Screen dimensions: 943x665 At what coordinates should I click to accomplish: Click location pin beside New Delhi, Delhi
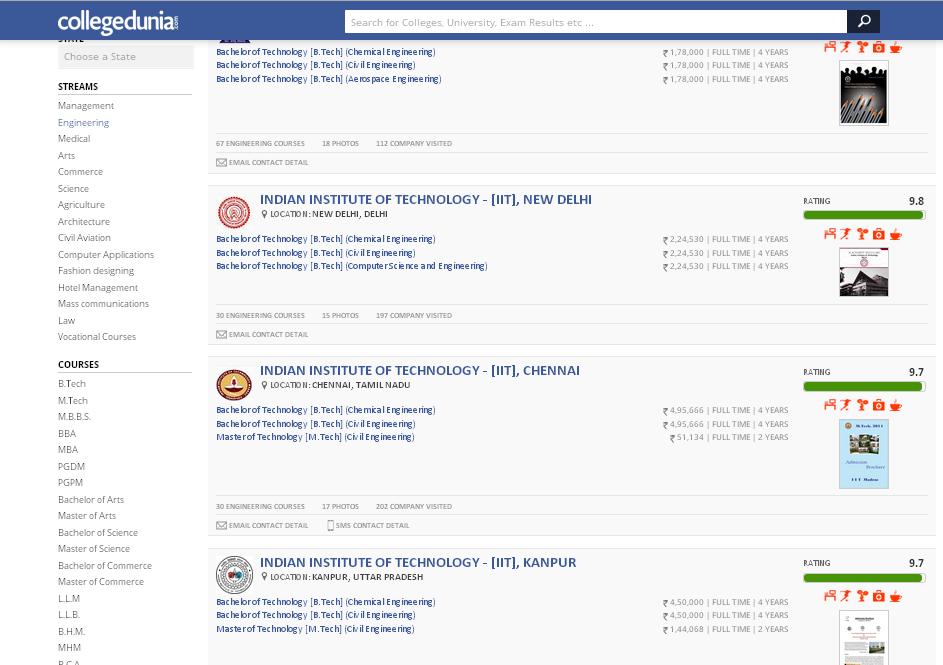click(x=264, y=214)
